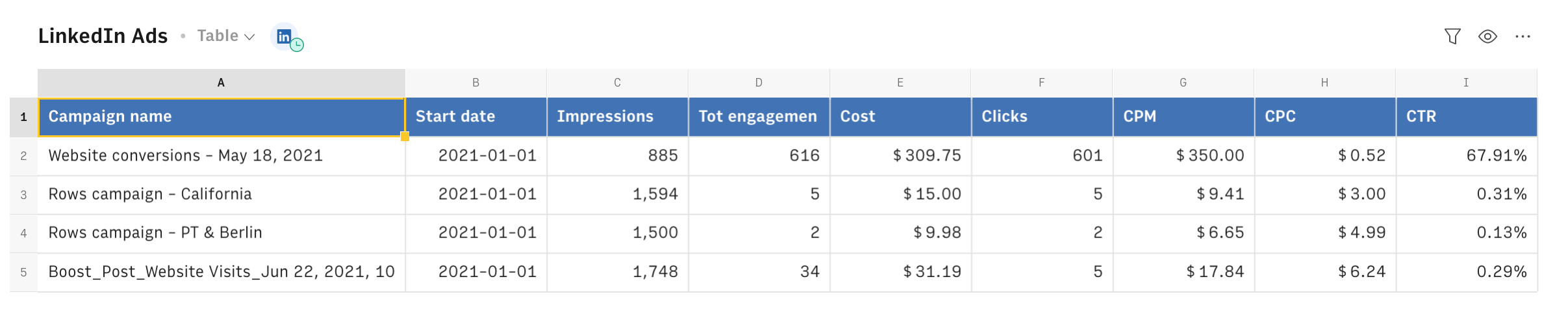This screenshot has width=1568, height=320.
Task: Click the 1,748 impressions cell
Action: [618, 272]
